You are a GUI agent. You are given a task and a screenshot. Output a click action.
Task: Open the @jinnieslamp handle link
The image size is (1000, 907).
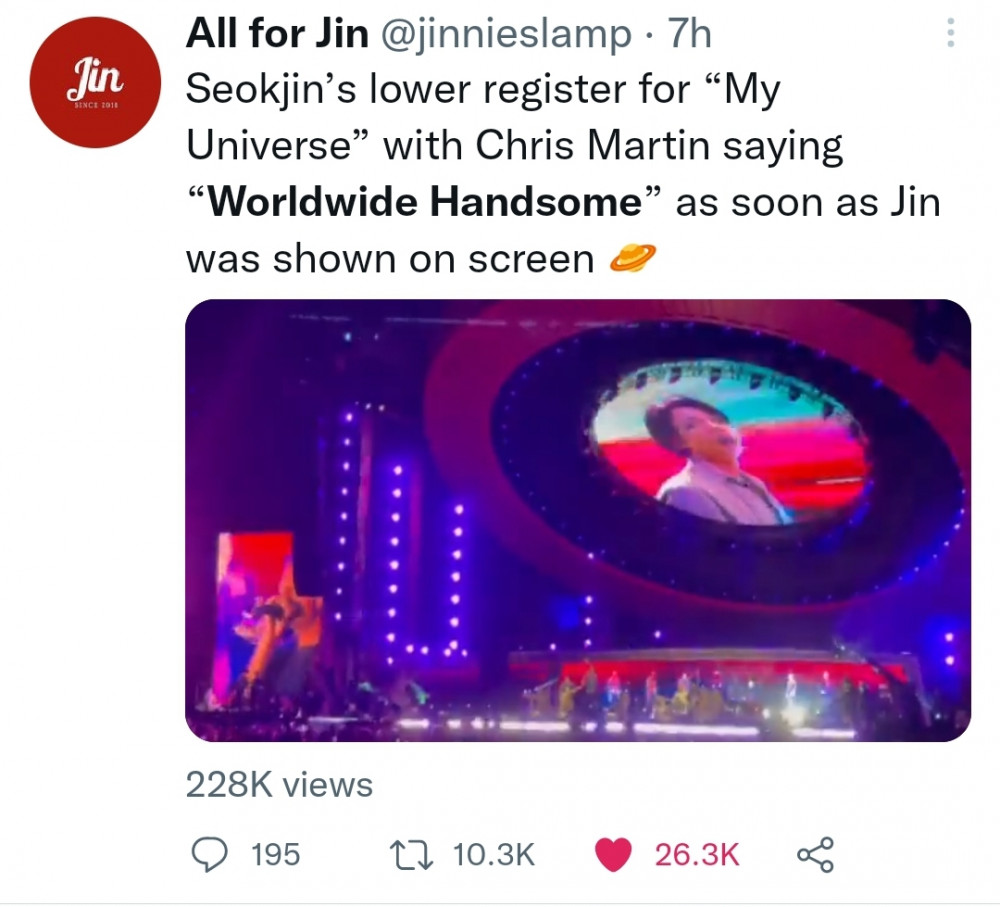tap(506, 33)
